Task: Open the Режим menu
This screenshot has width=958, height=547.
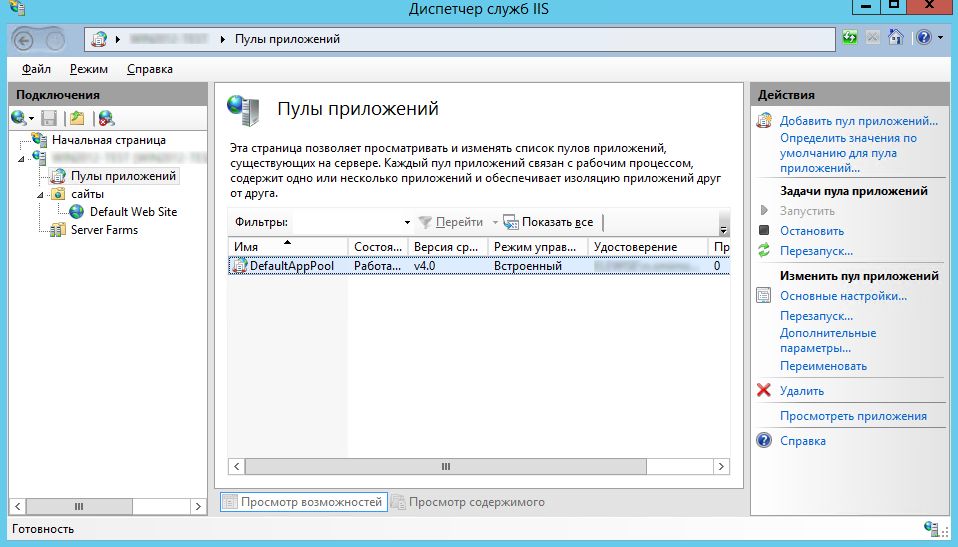Action: coord(89,69)
